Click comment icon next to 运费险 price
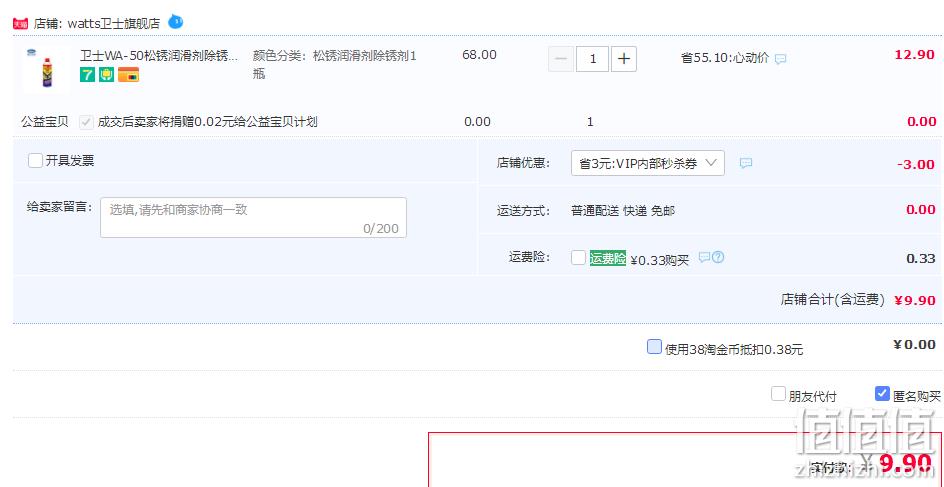The height and width of the screenshot is (487, 944). click(704, 258)
